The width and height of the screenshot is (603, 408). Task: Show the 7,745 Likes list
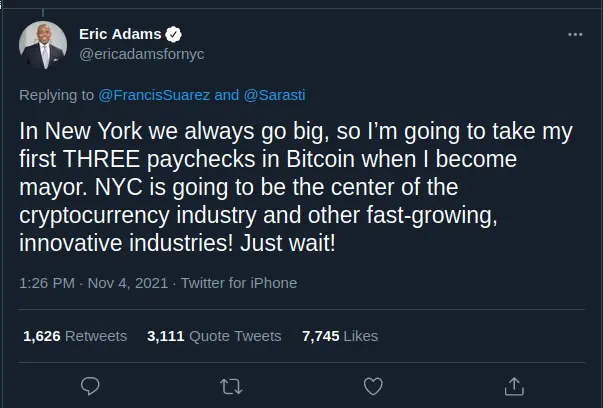[339, 337]
